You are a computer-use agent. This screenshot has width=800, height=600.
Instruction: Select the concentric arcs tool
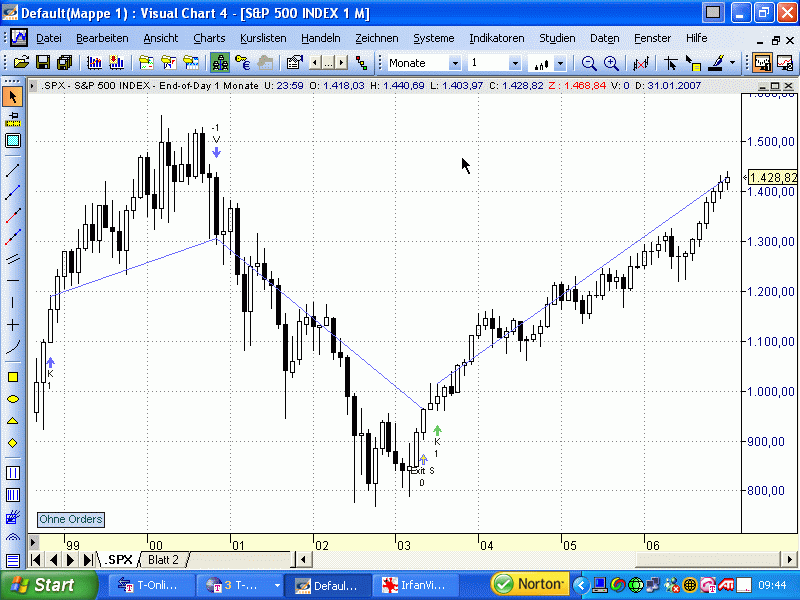13,538
